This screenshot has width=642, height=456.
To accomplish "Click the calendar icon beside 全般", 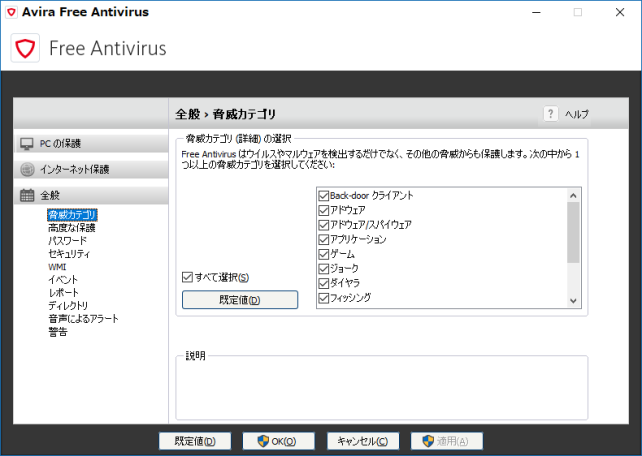I will [27, 195].
